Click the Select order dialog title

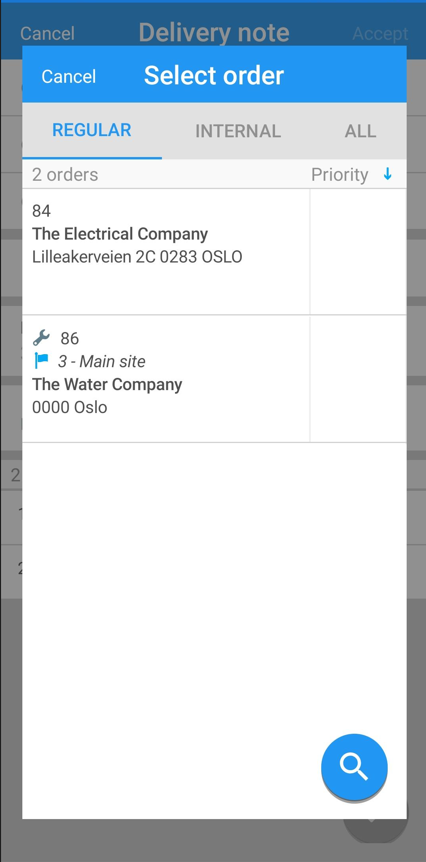pyautogui.click(x=214, y=75)
